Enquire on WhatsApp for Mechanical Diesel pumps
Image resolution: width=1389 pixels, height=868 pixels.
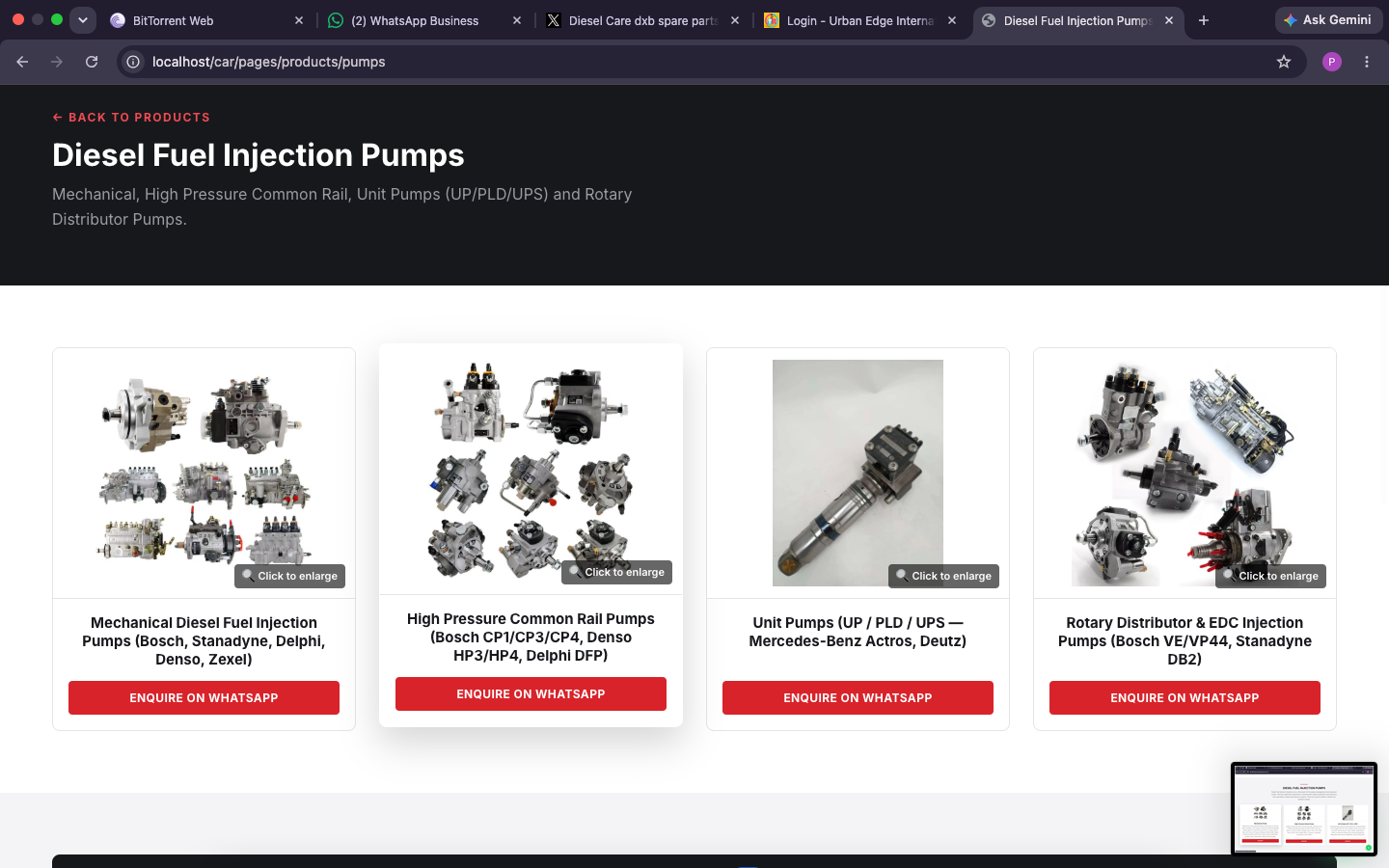[x=204, y=698]
